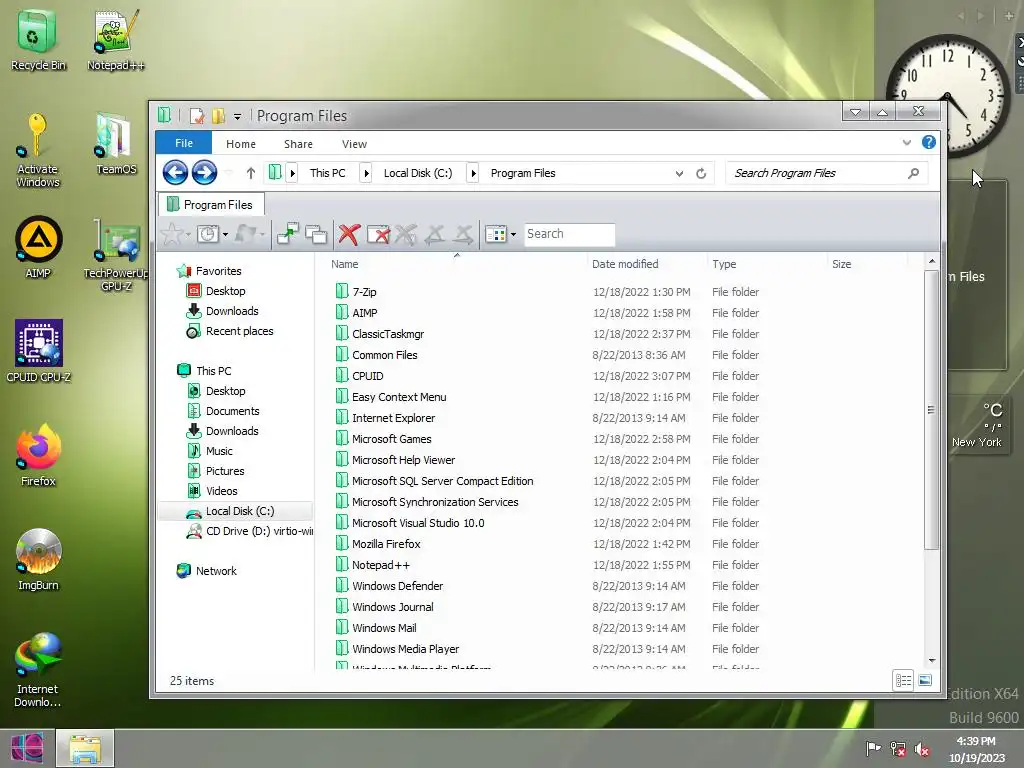
Task: Refresh the Program Files address bar
Action: point(701,173)
